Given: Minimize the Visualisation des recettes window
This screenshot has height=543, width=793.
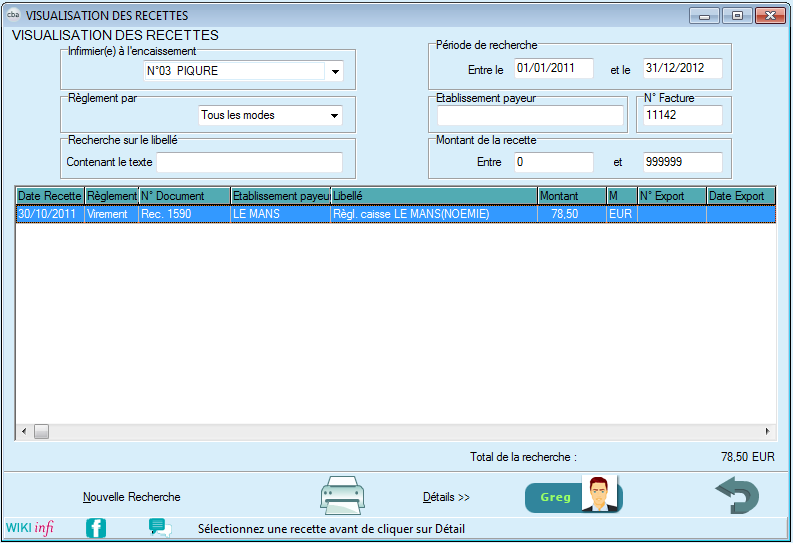Looking at the screenshot, I should (704, 16).
